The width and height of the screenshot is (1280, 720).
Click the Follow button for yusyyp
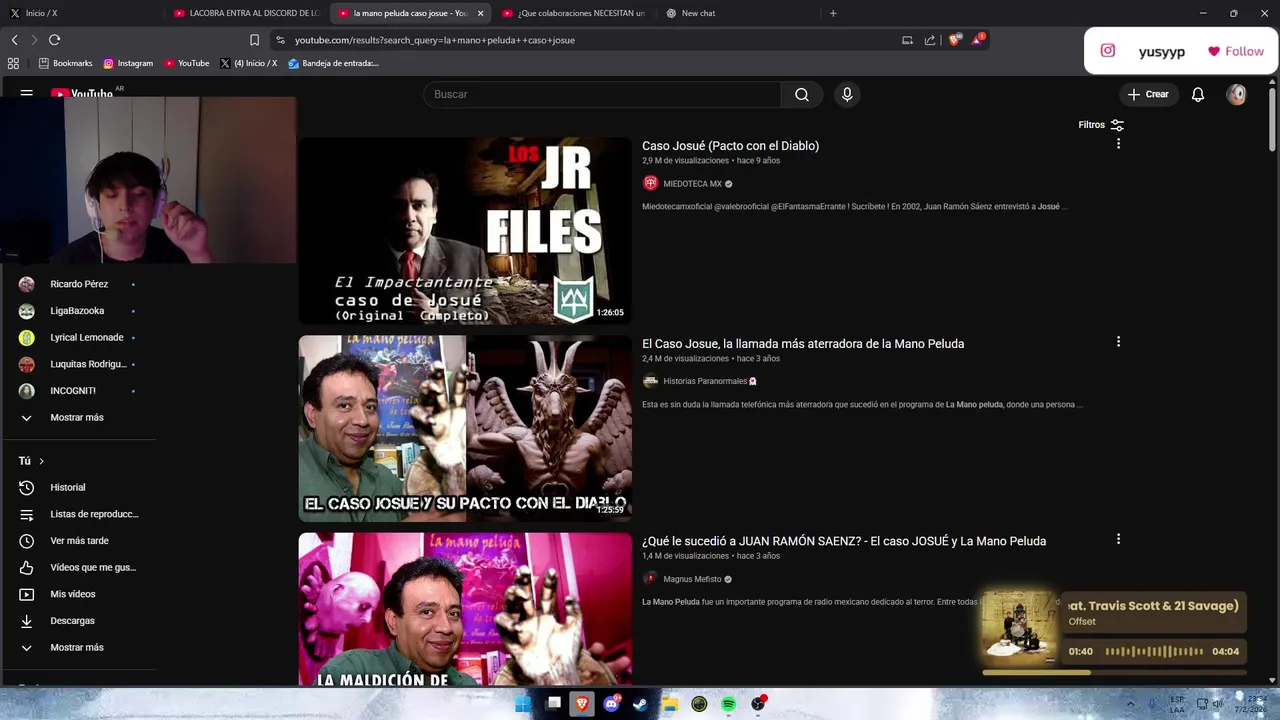(x=1236, y=51)
